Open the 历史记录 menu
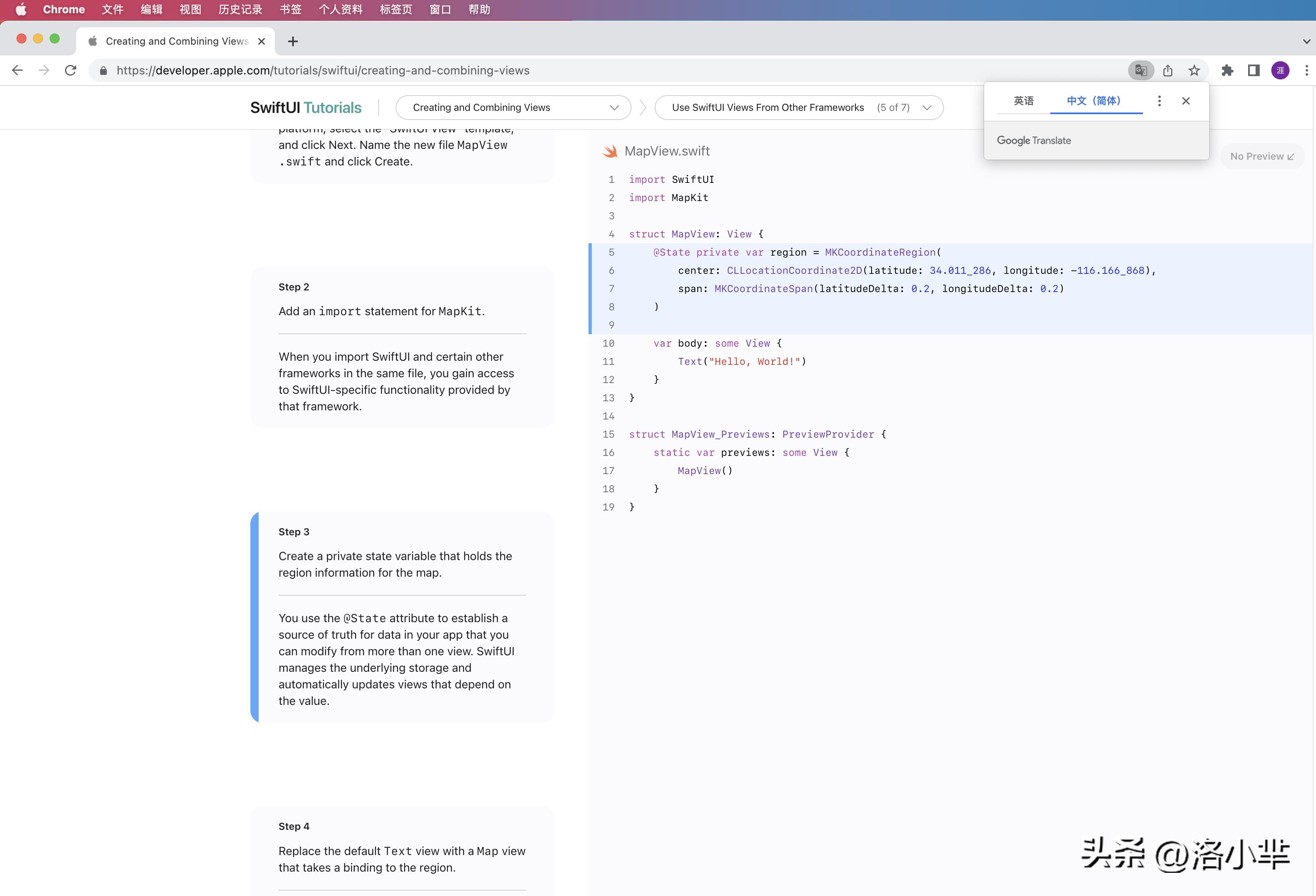 coord(240,10)
